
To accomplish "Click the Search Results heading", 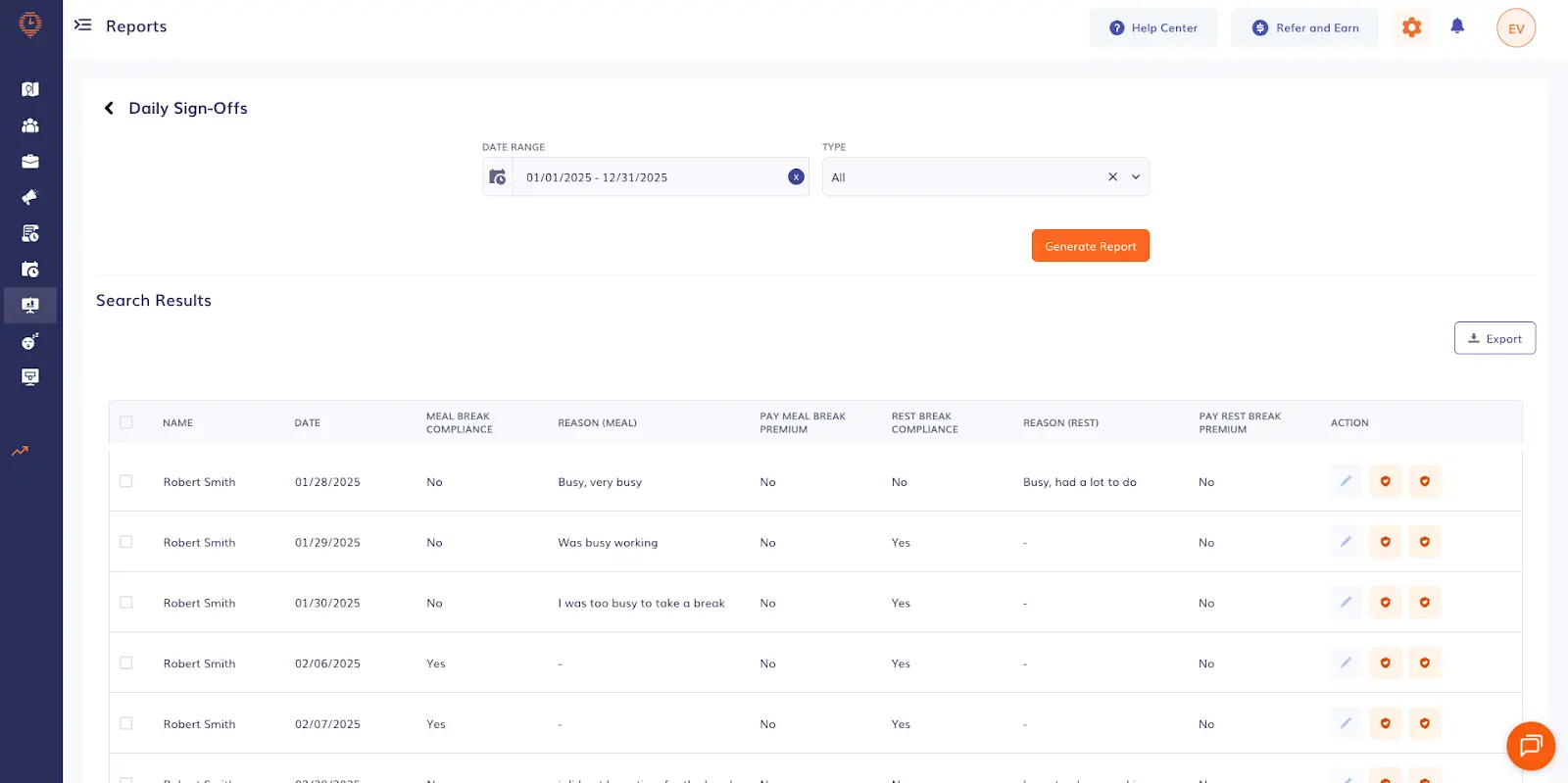I will pyautogui.click(x=154, y=301).
